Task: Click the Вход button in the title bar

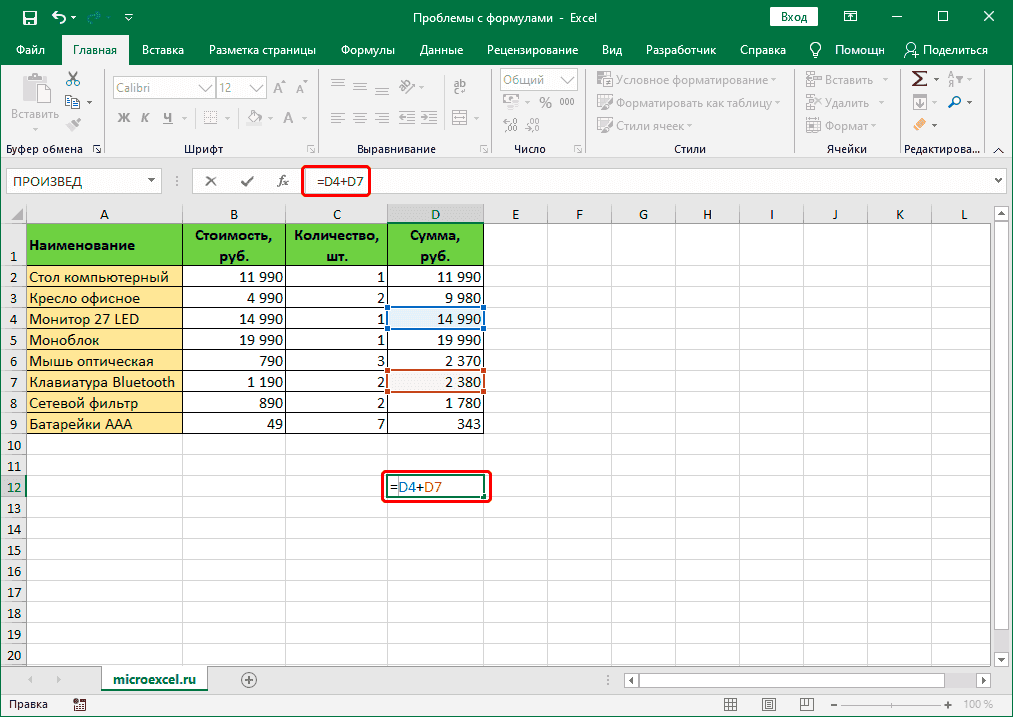Action: [793, 16]
